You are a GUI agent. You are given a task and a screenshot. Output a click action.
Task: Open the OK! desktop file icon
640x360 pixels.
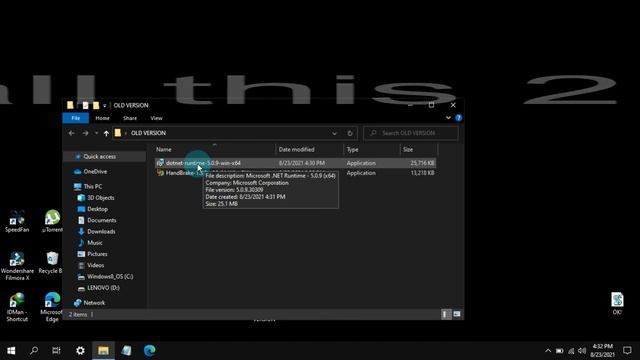617,304
